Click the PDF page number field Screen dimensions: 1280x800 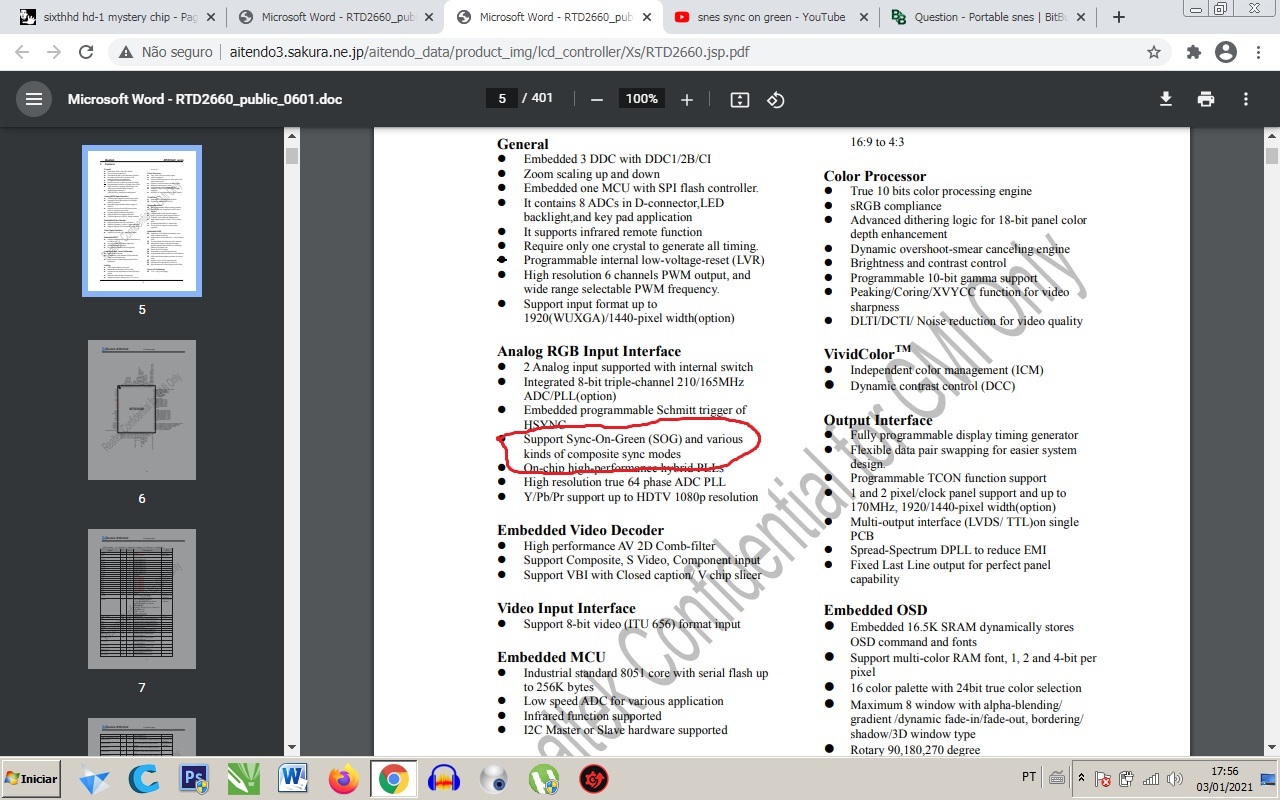(x=501, y=98)
